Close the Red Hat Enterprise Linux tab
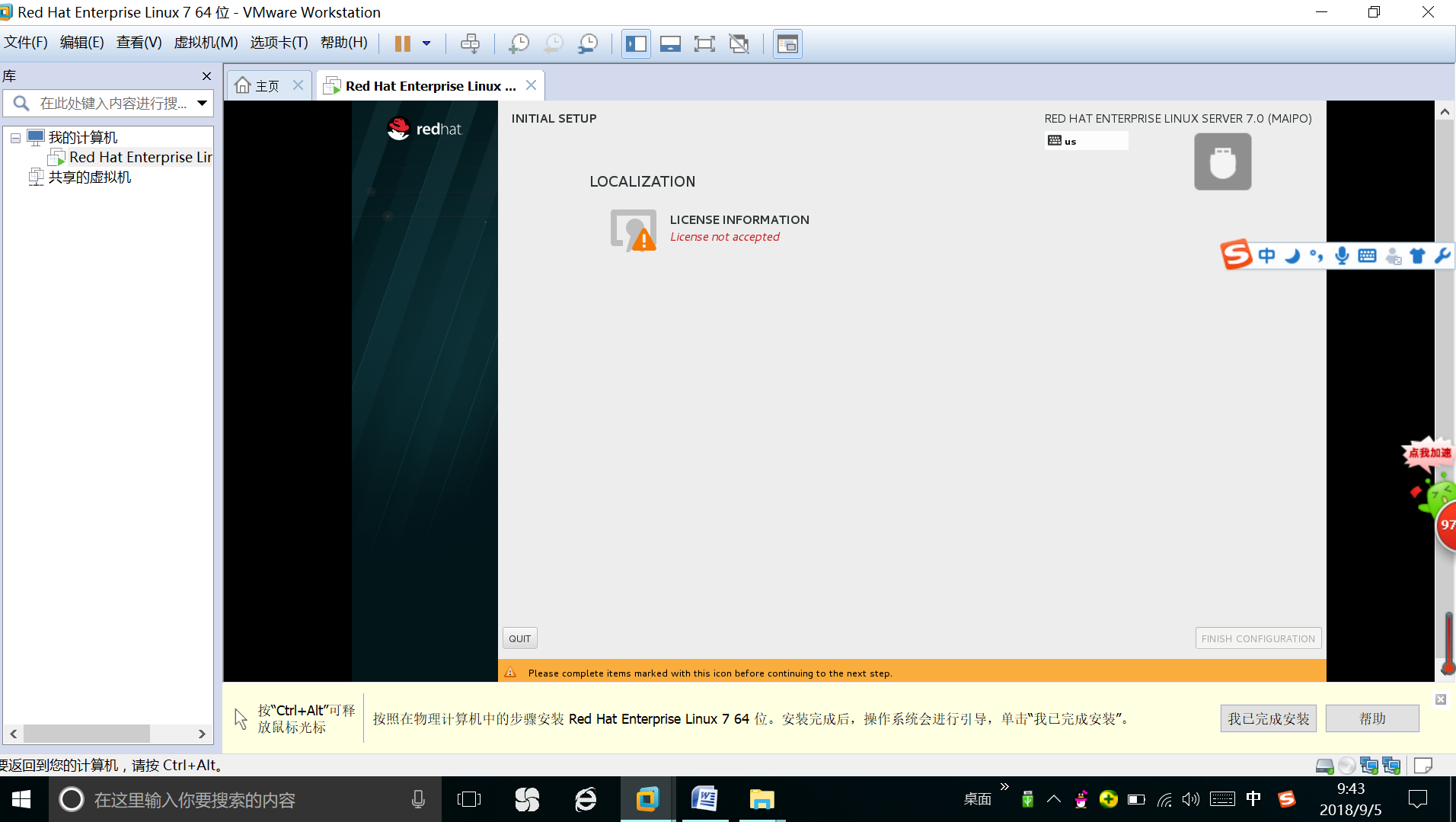 coord(532,85)
